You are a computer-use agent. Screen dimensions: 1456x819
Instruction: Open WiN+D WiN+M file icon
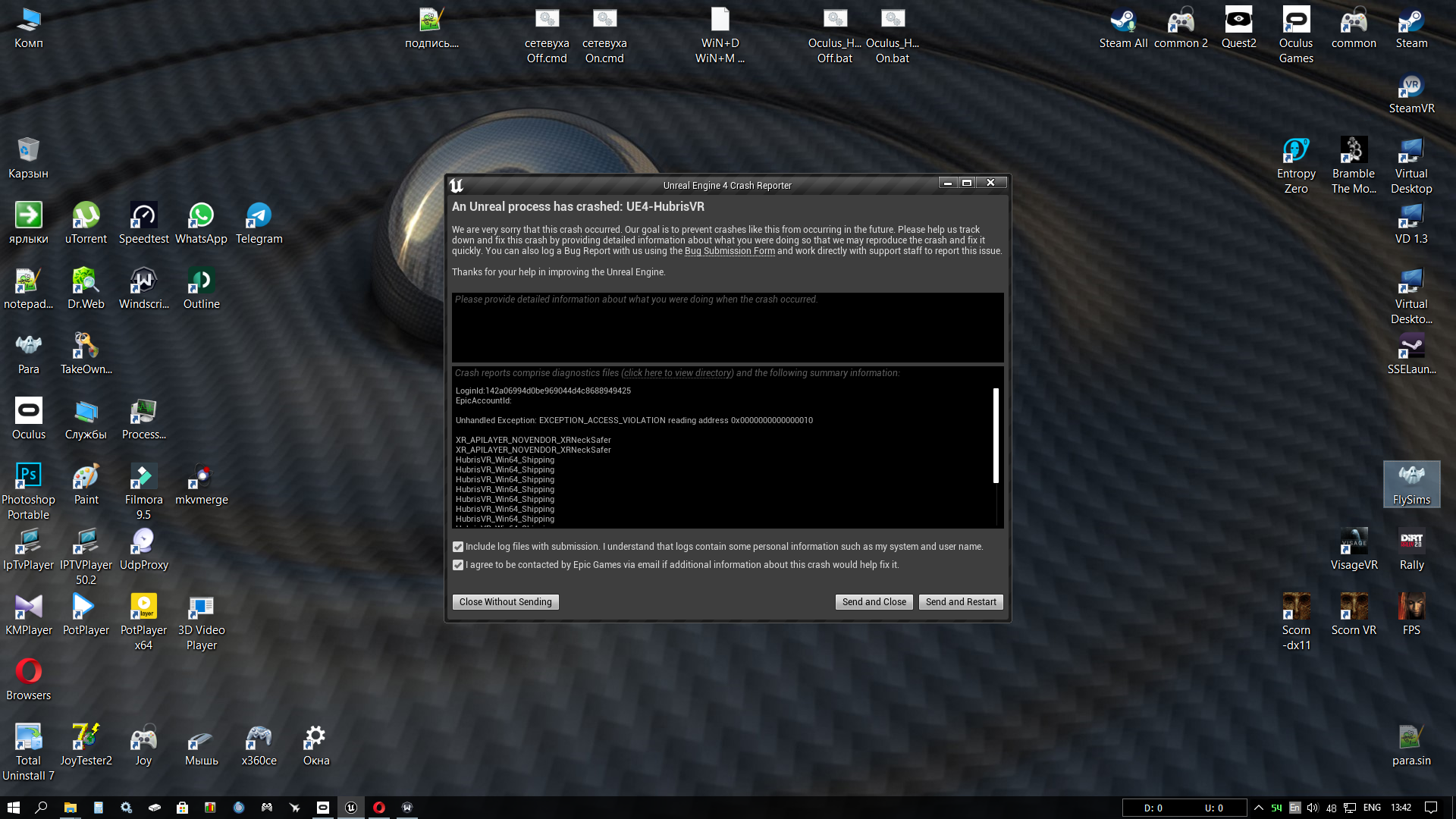pyautogui.click(x=720, y=35)
